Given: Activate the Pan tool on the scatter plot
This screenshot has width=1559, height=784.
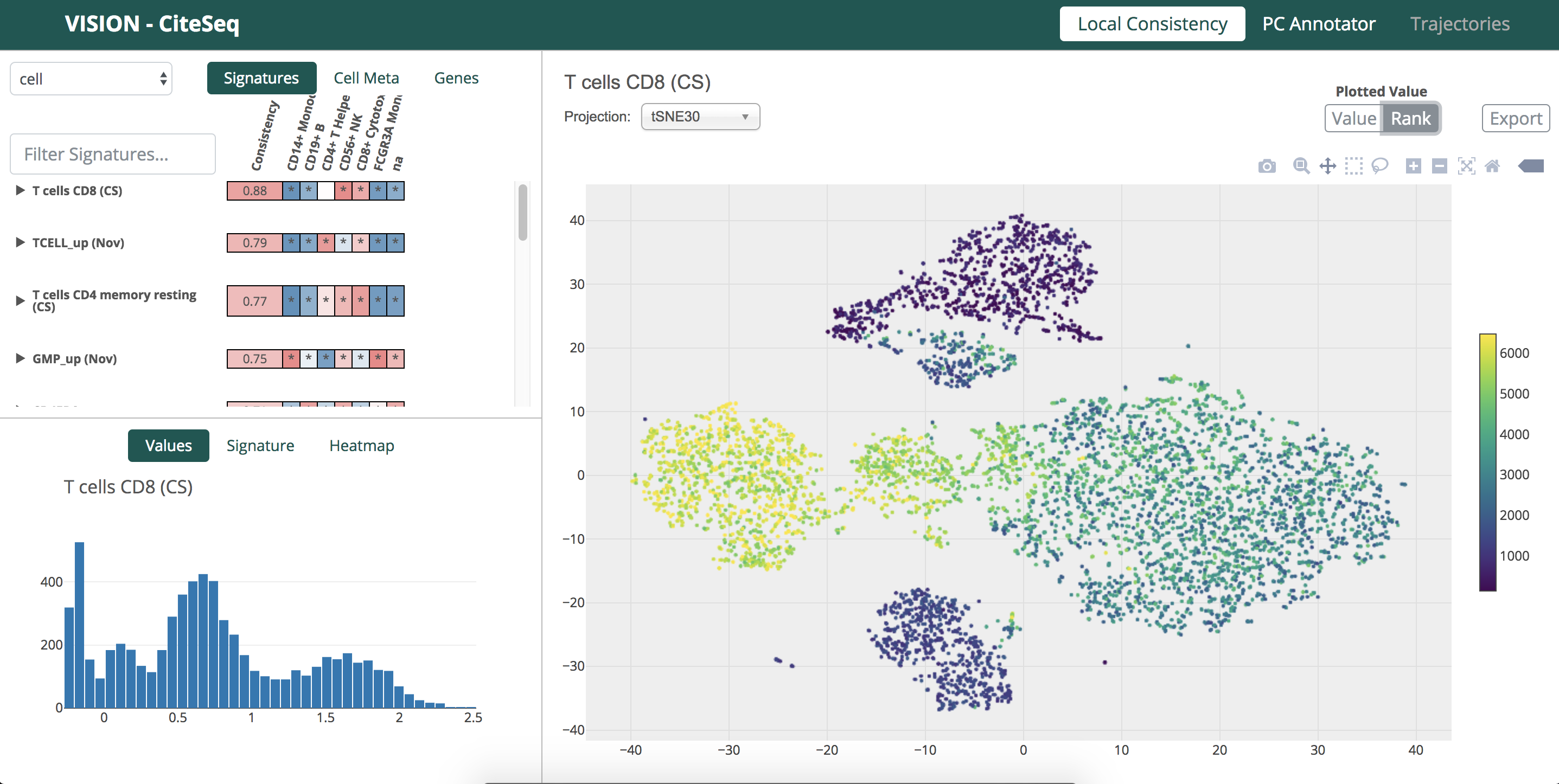Looking at the screenshot, I should coord(1328,166).
